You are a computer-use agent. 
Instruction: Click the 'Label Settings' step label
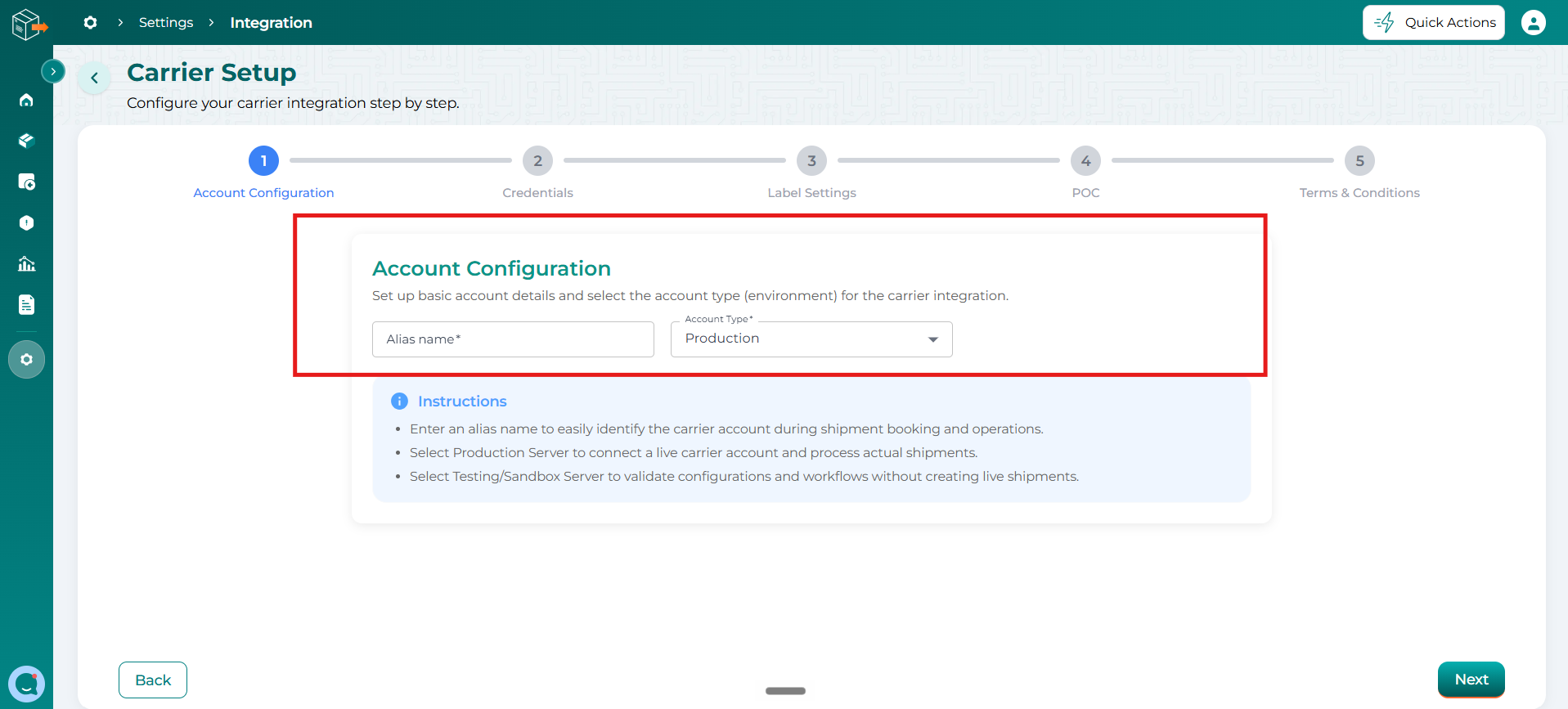[811, 193]
